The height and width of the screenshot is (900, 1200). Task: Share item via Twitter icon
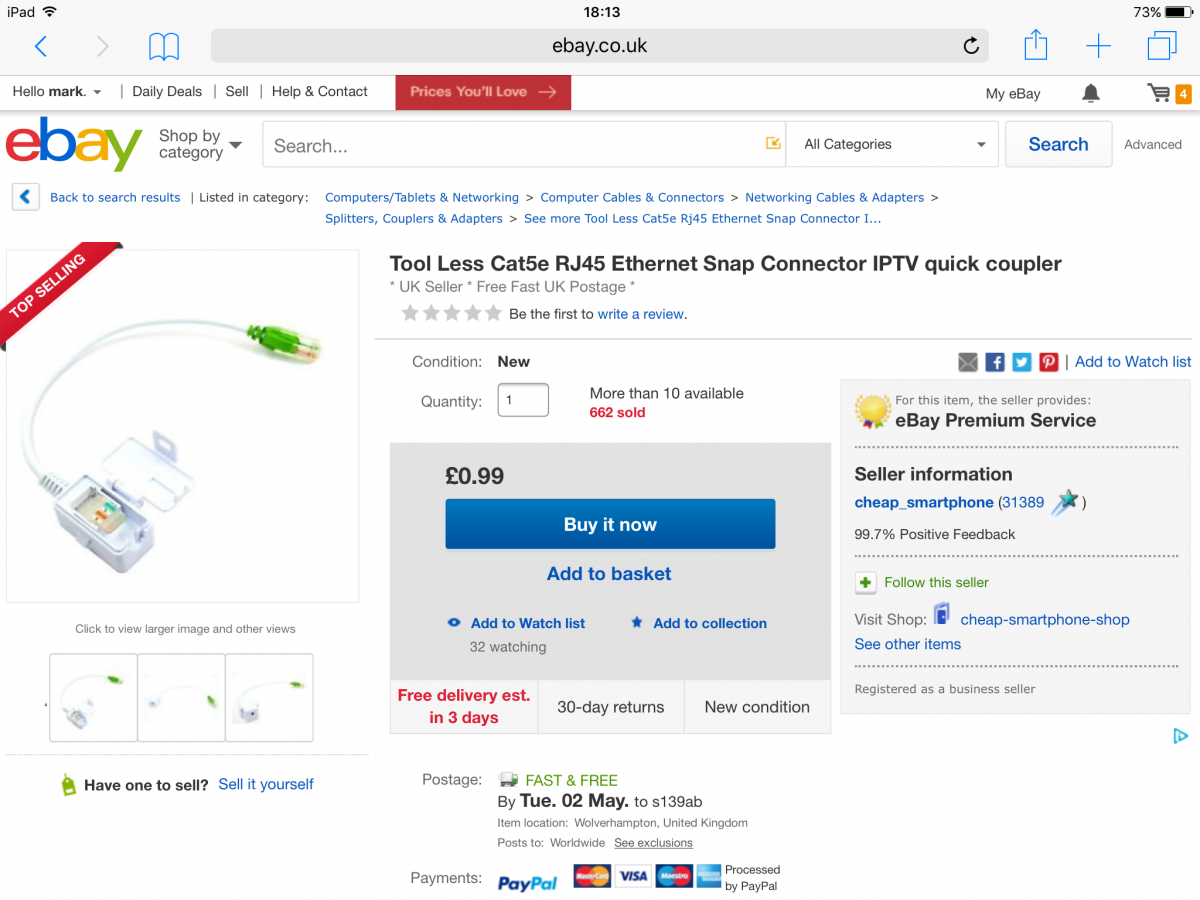pyautogui.click(x=1021, y=362)
